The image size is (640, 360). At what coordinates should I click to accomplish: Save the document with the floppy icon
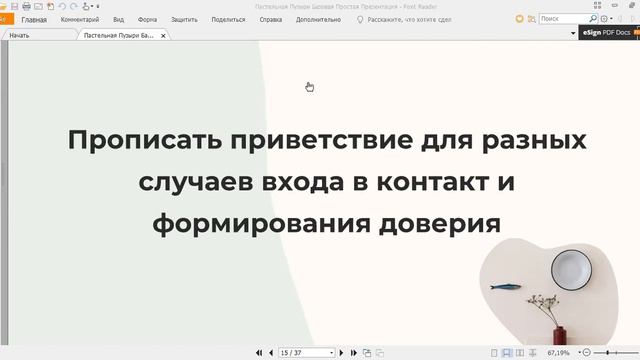[15, 7]
